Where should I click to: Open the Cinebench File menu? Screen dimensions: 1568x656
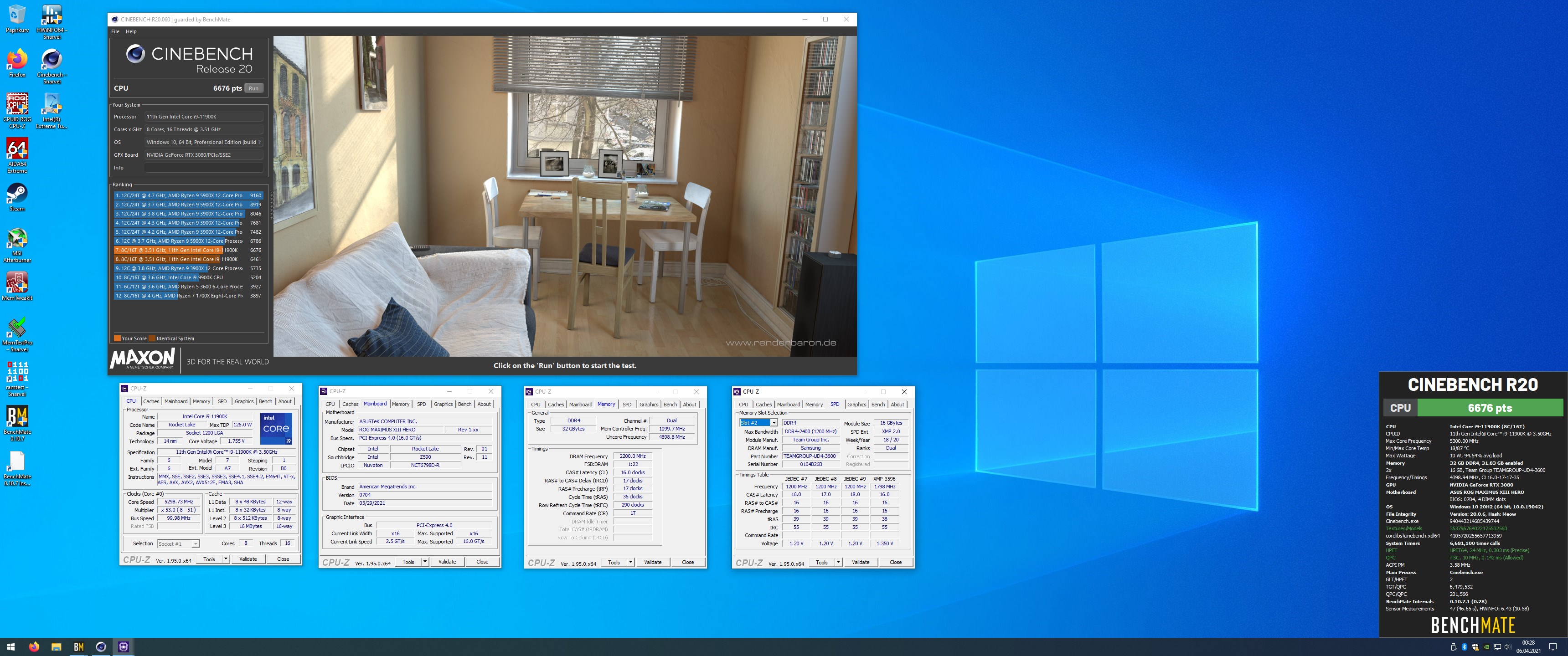tap(115, 31)
